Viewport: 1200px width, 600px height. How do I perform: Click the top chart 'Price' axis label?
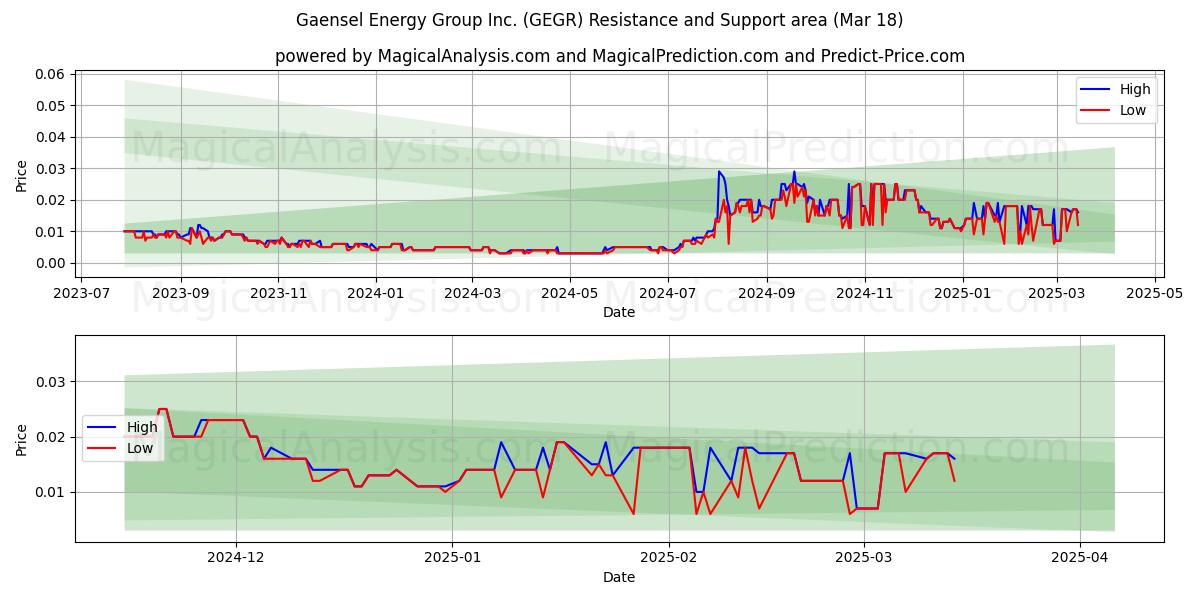22,174
